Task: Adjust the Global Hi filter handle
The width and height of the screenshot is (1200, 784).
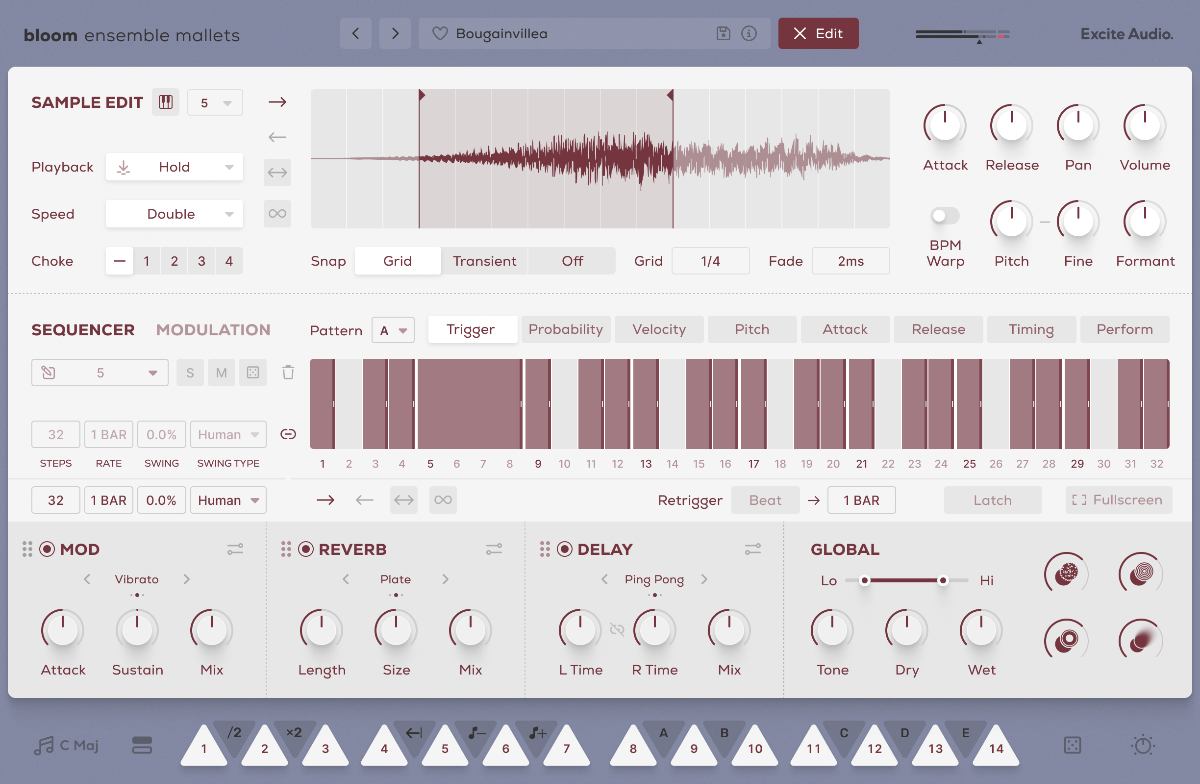Action: pyautogui.click(x=942, y=580)
